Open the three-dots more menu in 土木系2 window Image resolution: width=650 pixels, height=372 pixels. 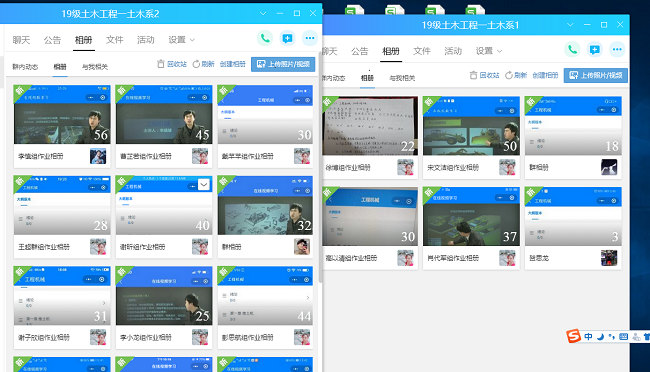coord(310,39)
